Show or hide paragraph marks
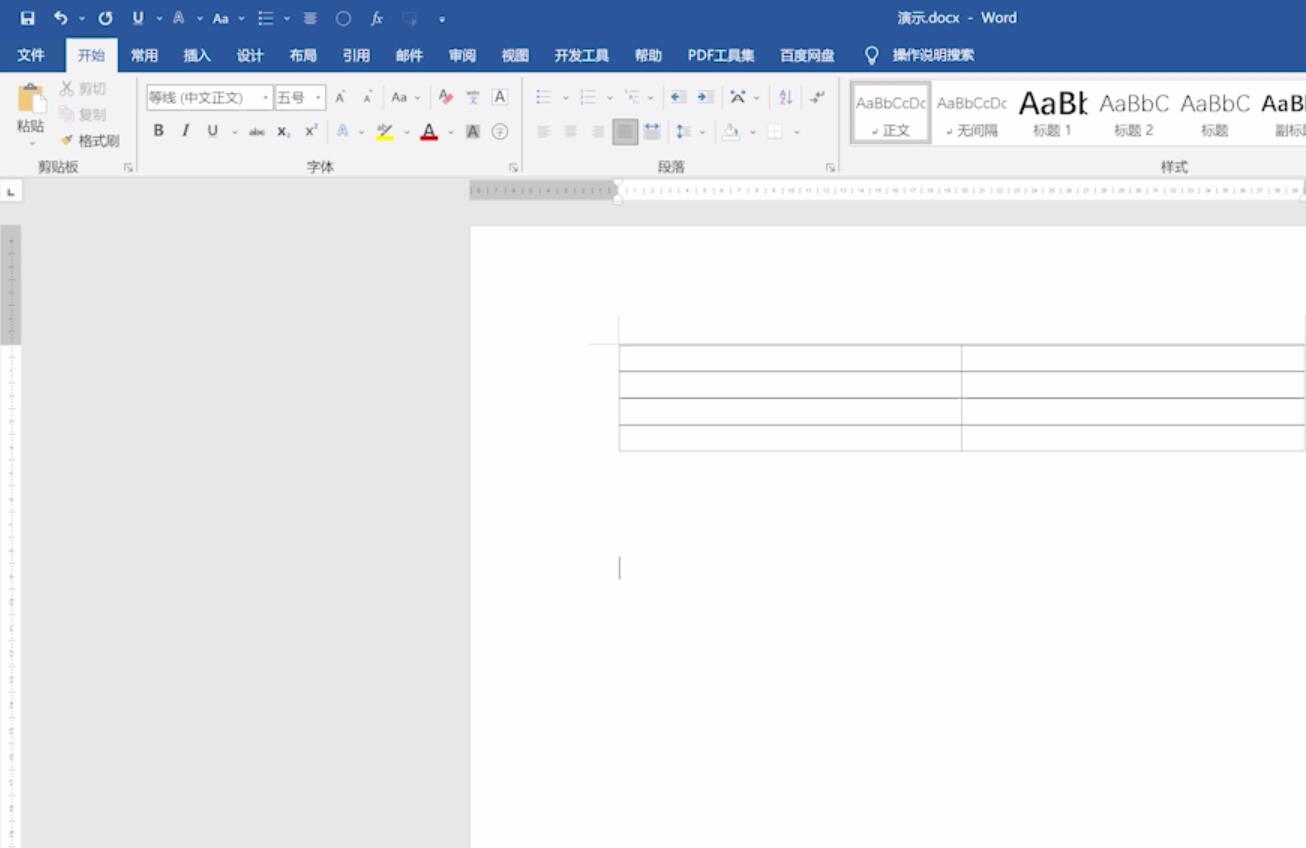This screenshot has height=848, width=1306. [x=818, y=97]
